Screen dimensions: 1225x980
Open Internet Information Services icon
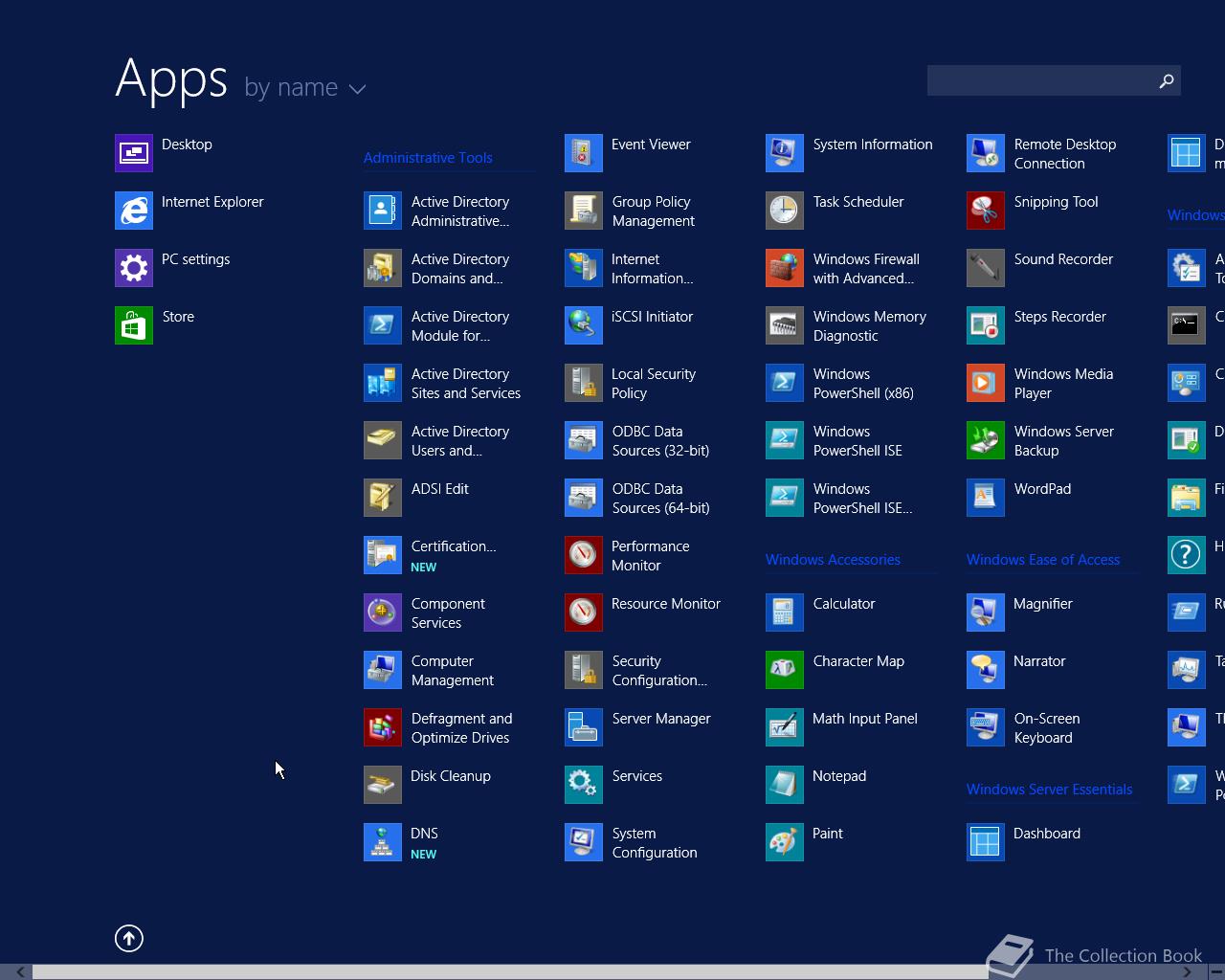[x=584, y=268]
